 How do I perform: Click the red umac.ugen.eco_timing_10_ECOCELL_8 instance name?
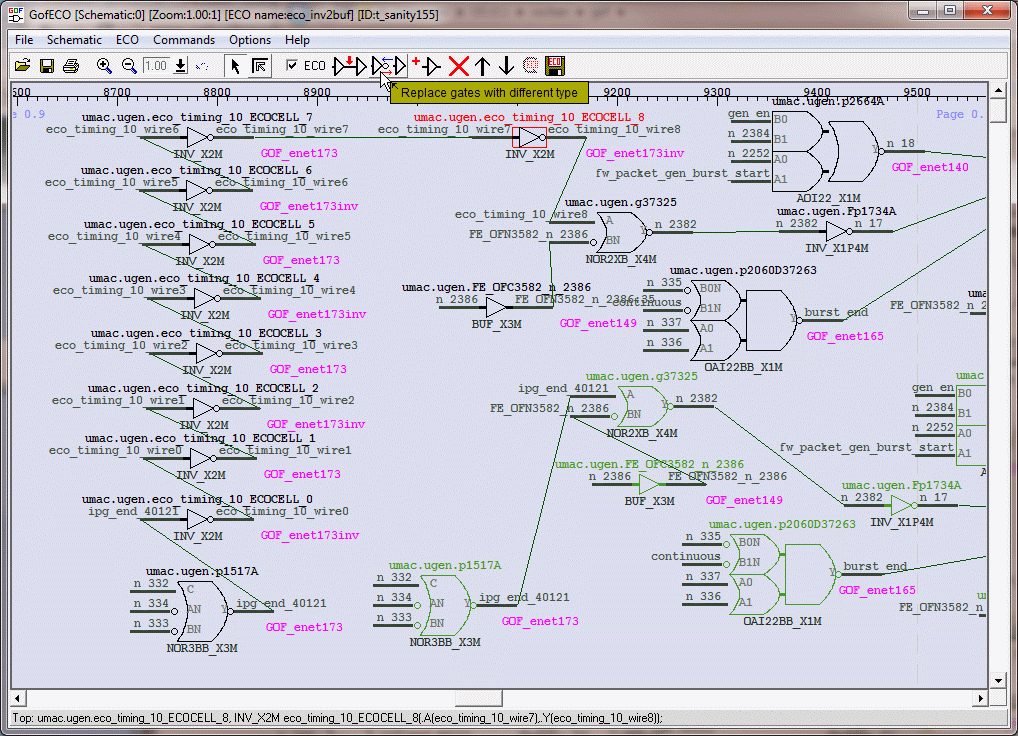coord(529,117)
